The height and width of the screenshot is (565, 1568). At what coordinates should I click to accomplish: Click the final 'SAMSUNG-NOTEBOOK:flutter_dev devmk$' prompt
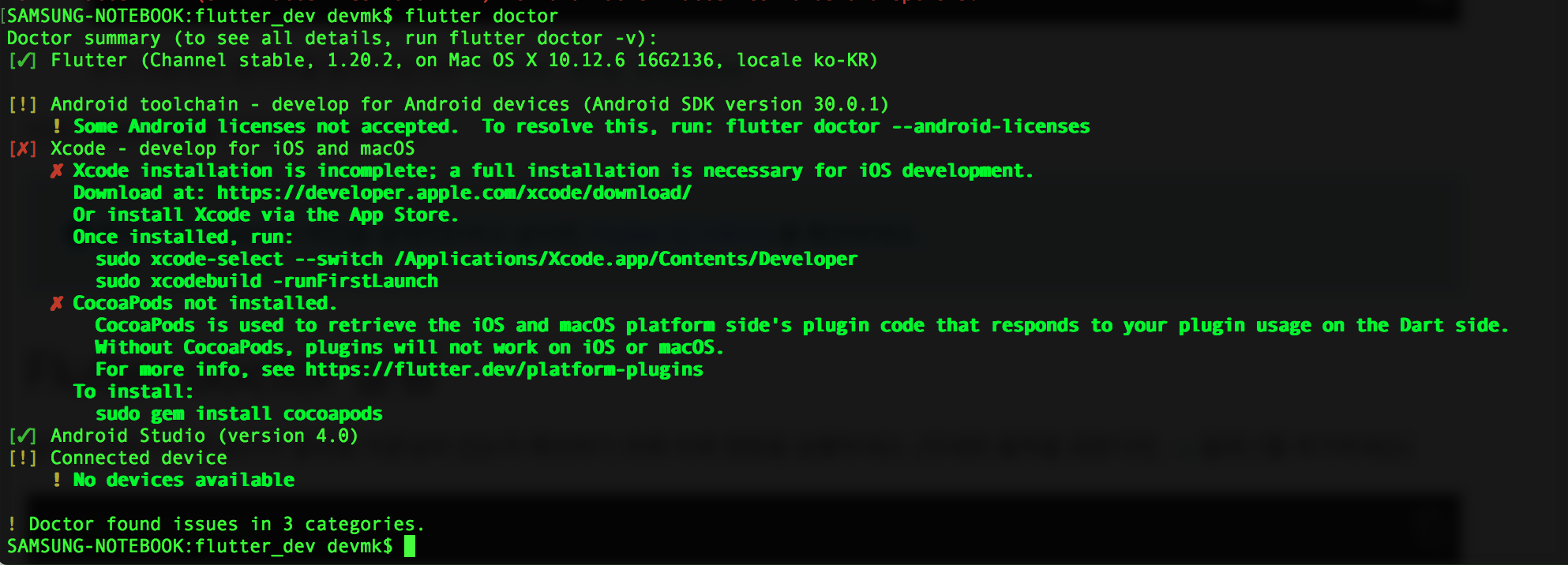[200, 546]
